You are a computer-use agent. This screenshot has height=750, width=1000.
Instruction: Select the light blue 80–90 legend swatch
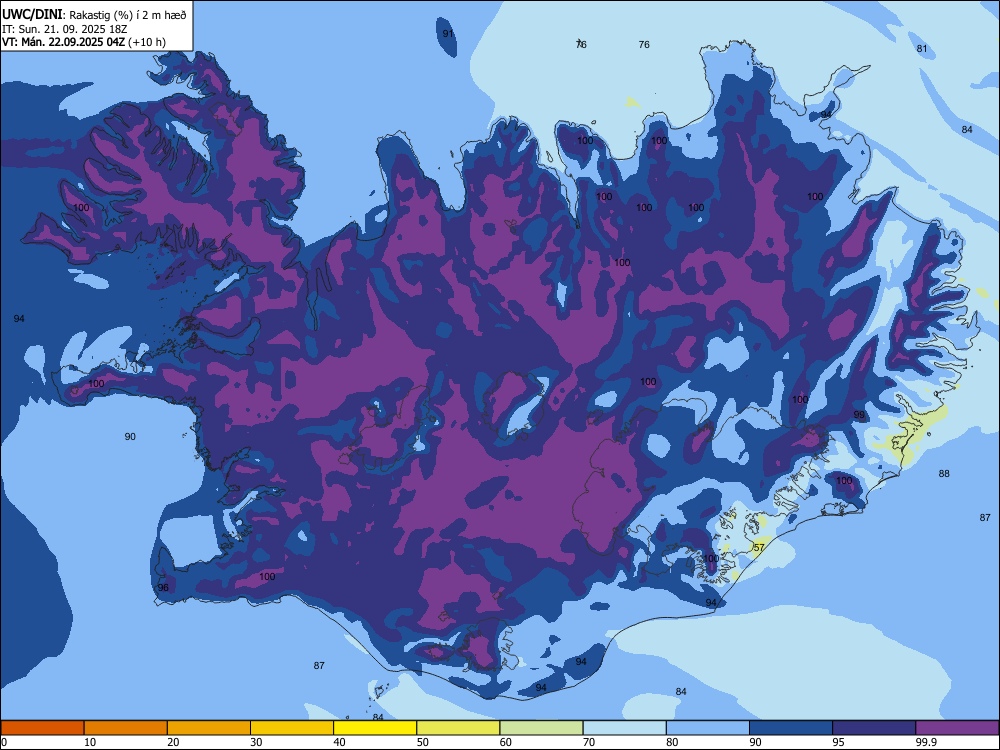708,728
